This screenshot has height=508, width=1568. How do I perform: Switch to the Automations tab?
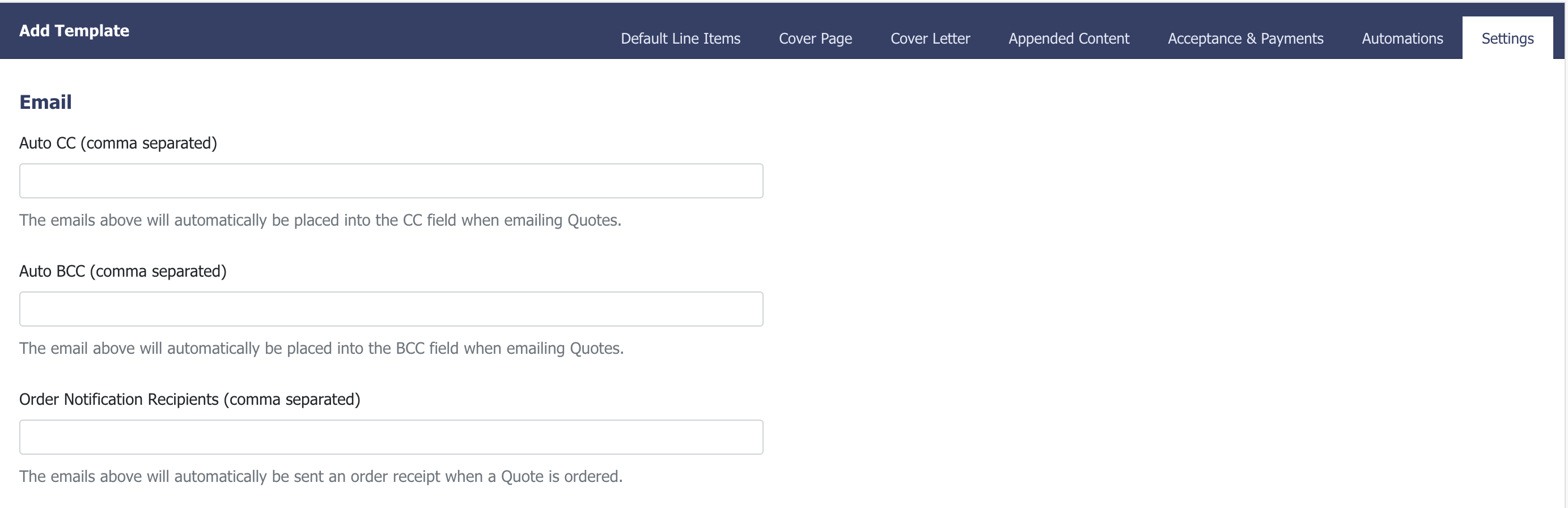(1402, 39)
